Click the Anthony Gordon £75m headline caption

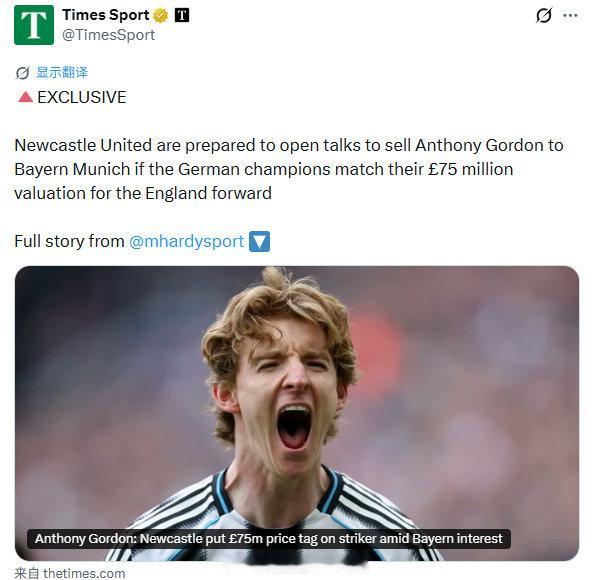click(269, 539)
